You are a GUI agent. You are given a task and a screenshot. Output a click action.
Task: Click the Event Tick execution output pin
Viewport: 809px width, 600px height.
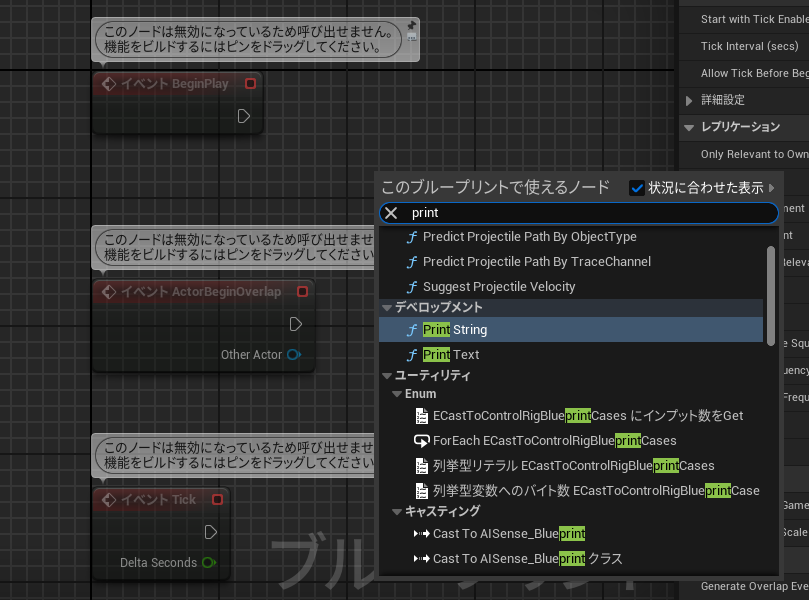[x=210, y=532]
